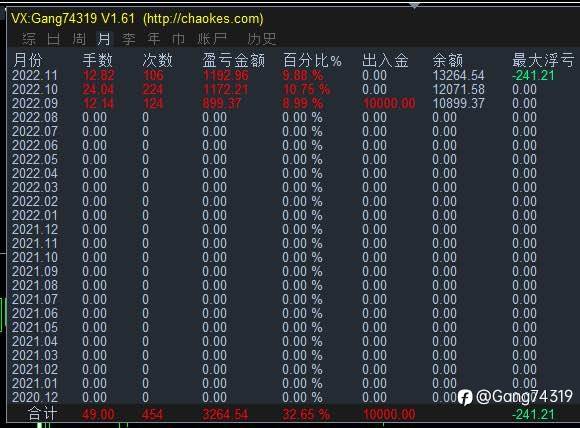Screen dimensions: 580x428
Task: Click the 1192.96 profit value
Action: click(226, 75)
